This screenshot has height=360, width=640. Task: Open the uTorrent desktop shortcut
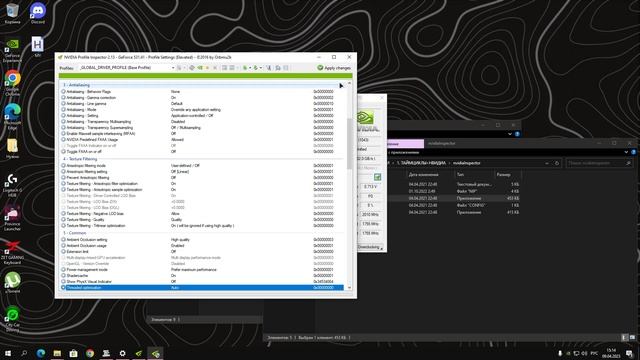[12, 282]
